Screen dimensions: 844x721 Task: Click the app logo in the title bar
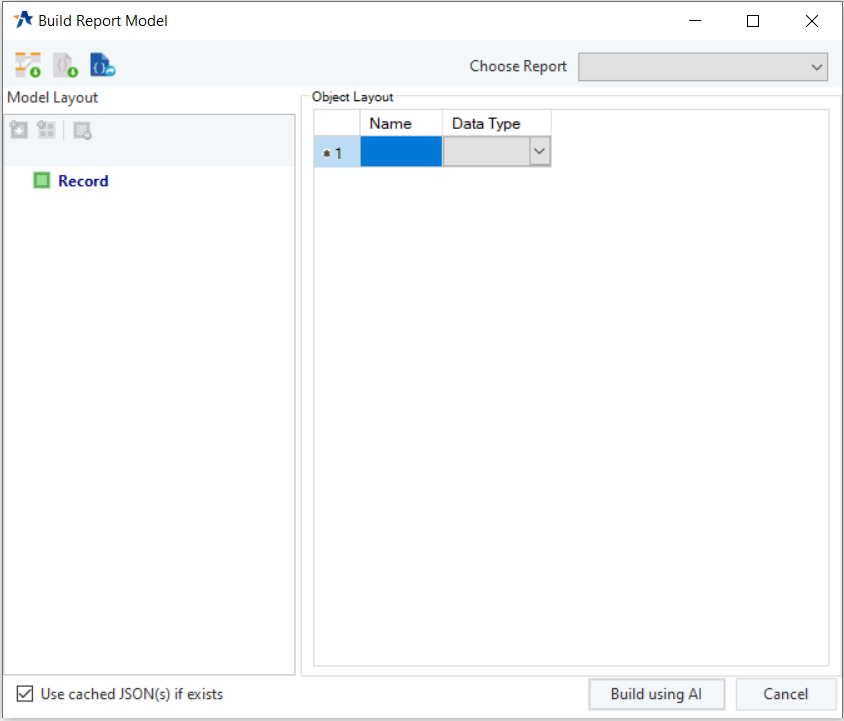coord(22,20)
